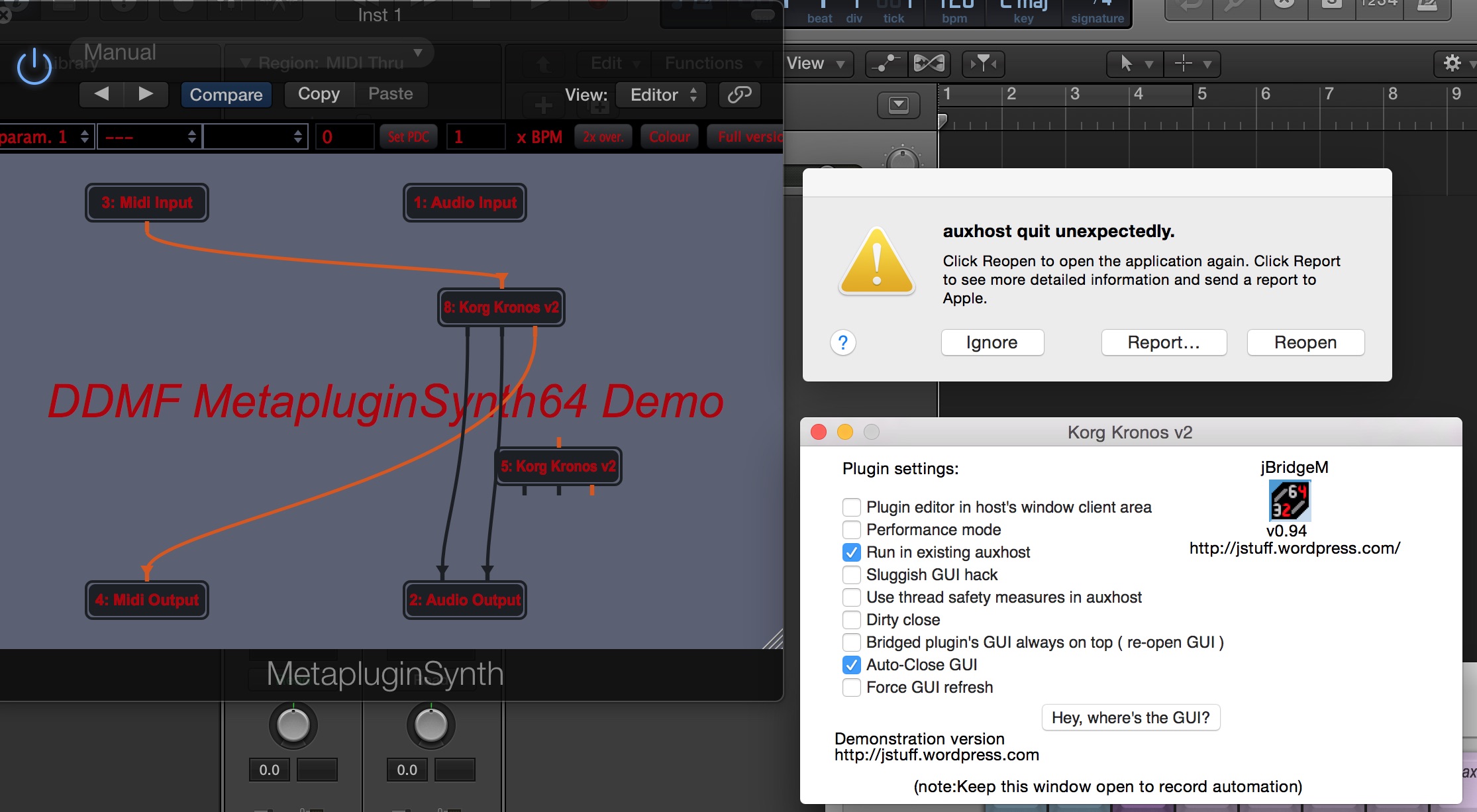Select the 1: Audio Input node

(465, 203)
